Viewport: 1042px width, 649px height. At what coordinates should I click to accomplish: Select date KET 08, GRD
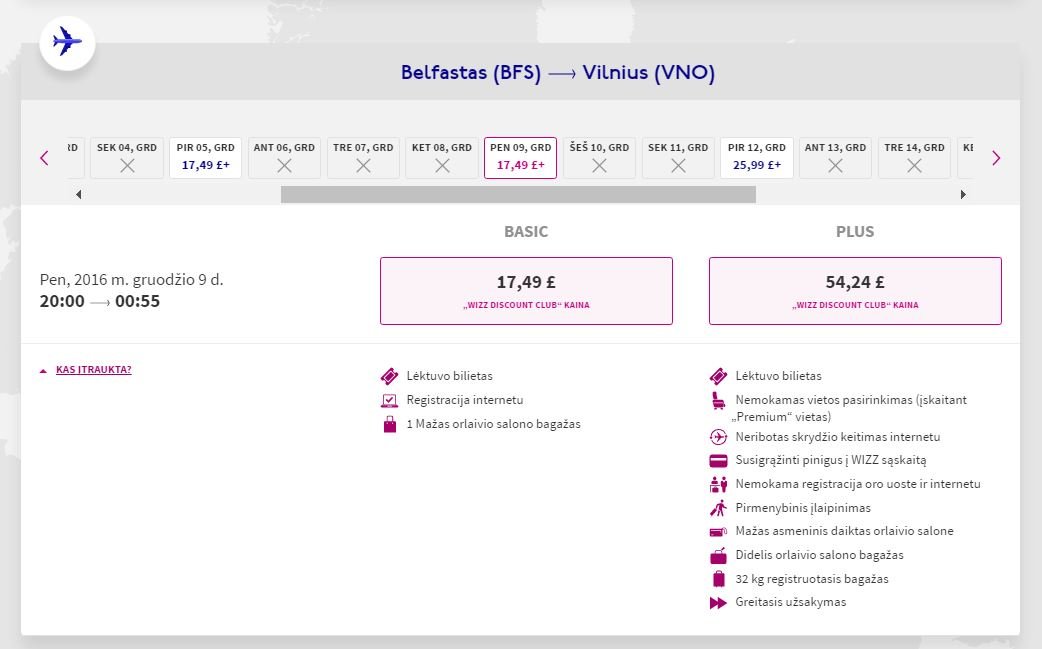[x=442, y=158]
